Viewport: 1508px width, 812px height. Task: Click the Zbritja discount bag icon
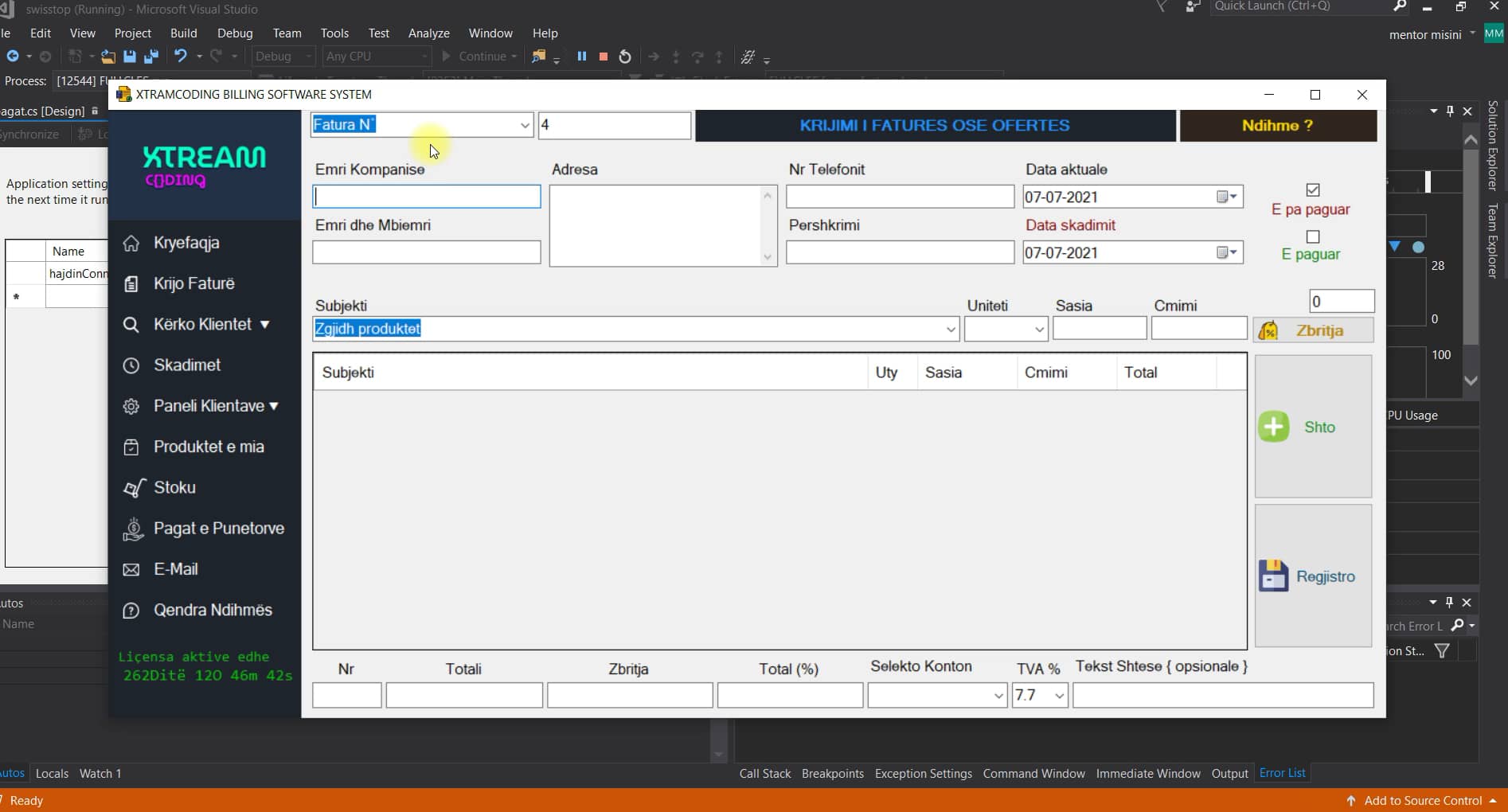pyautogui.click(x=1268, y=330)
